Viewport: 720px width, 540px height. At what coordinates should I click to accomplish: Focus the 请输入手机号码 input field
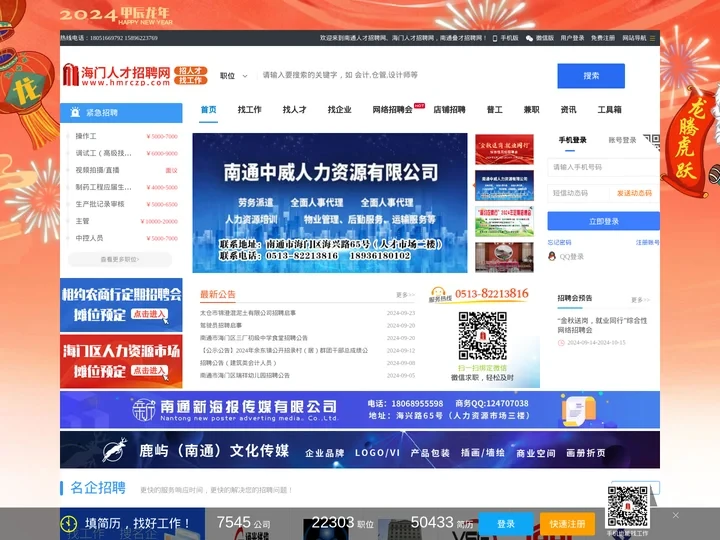603,167
